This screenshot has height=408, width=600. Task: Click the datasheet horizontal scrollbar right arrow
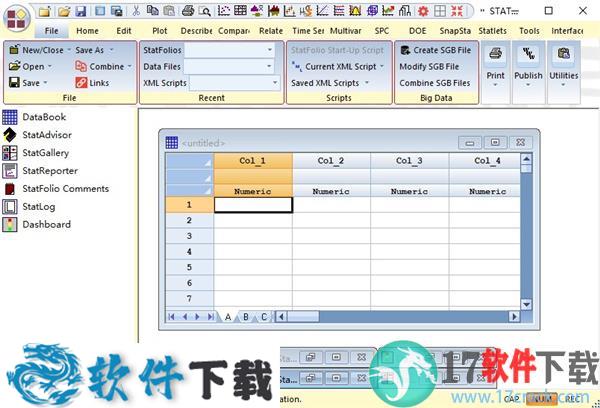(514, 317)
